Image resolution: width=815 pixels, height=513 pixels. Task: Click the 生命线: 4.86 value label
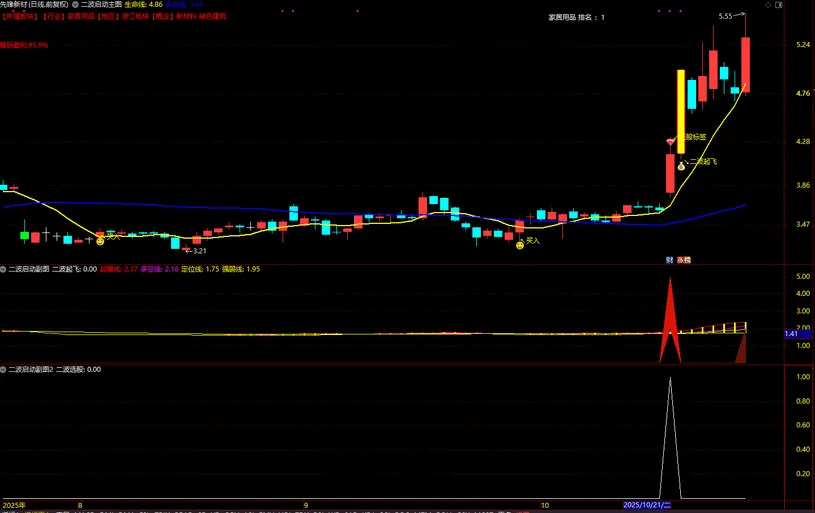(x=143, y=4)
